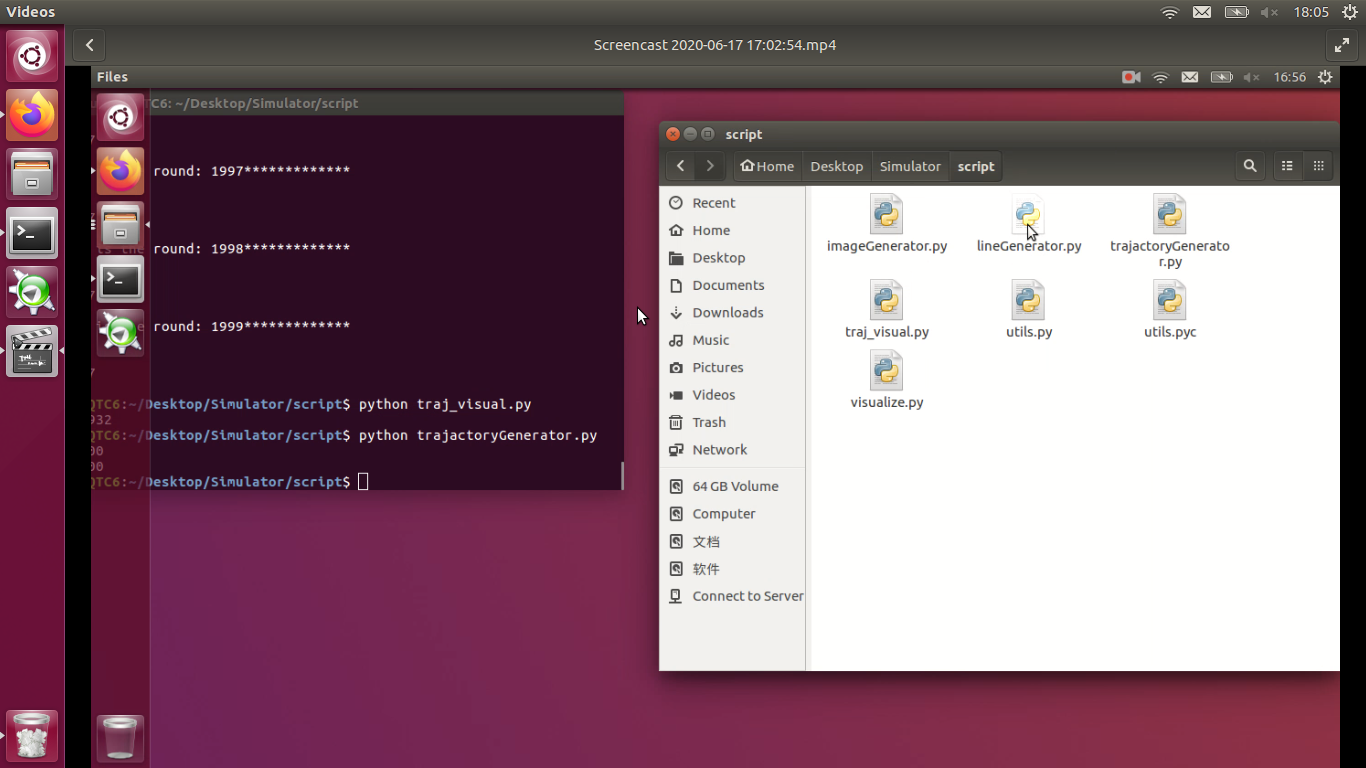Open Videos in the Files sidebar

pos(733,395)
